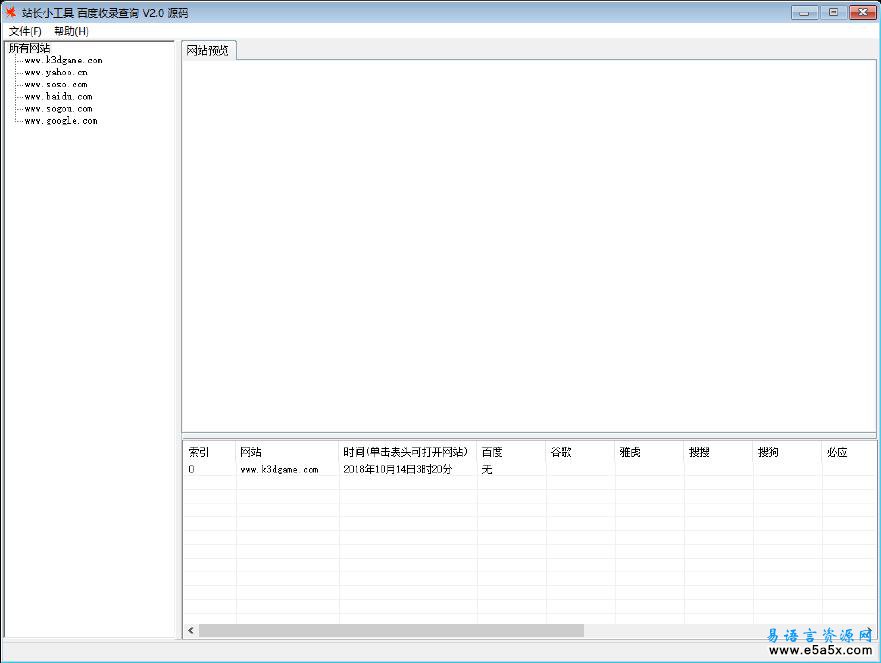Click the 索引 column header
Viewport: 881px width, 663px height.
point(210,452)
